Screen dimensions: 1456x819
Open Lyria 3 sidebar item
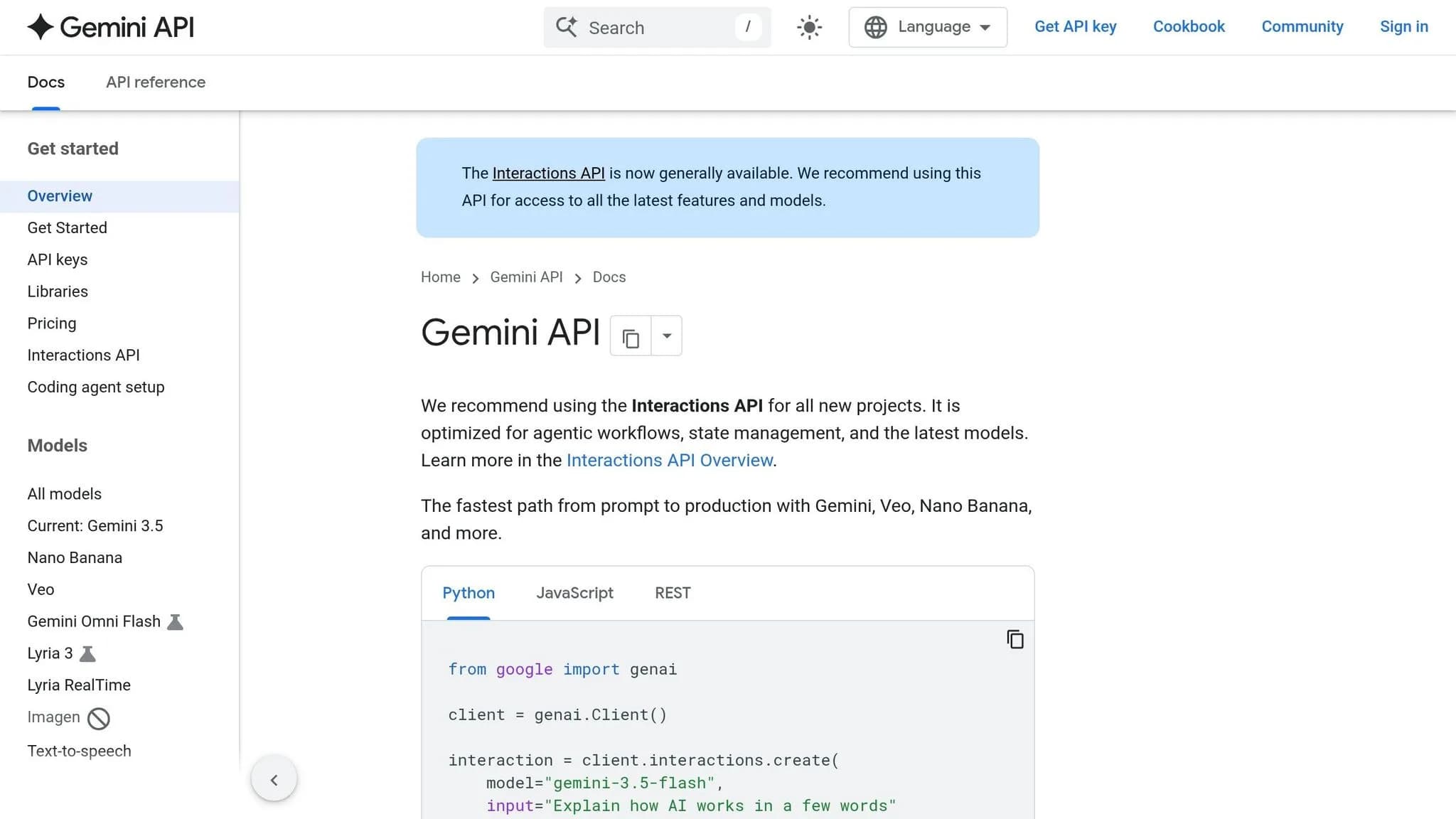pyautogui.click(x=50, y=654)
